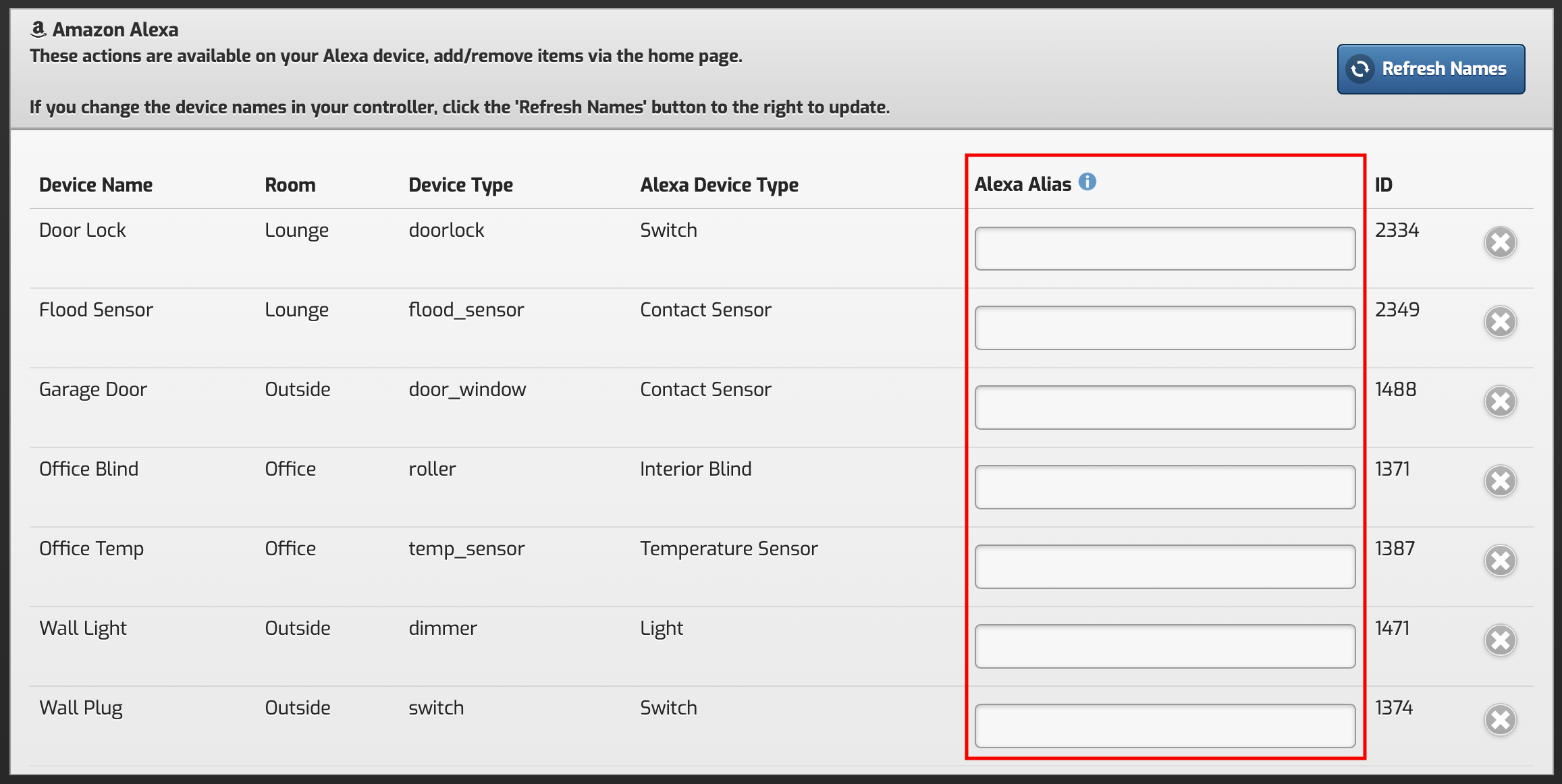
Task: Delete the Office Temp entry
Action: (x=1500, y=561)
